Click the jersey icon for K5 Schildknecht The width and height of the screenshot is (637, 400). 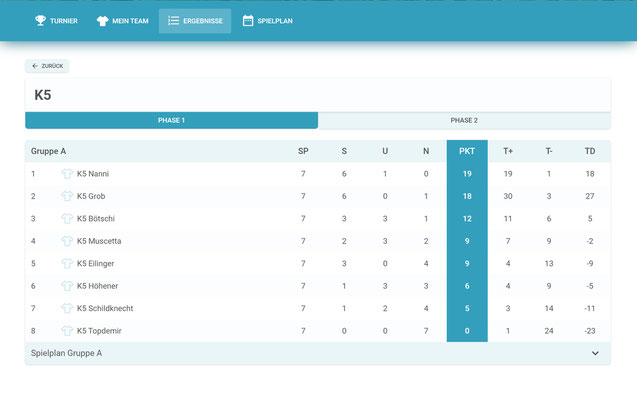(67, 308)
